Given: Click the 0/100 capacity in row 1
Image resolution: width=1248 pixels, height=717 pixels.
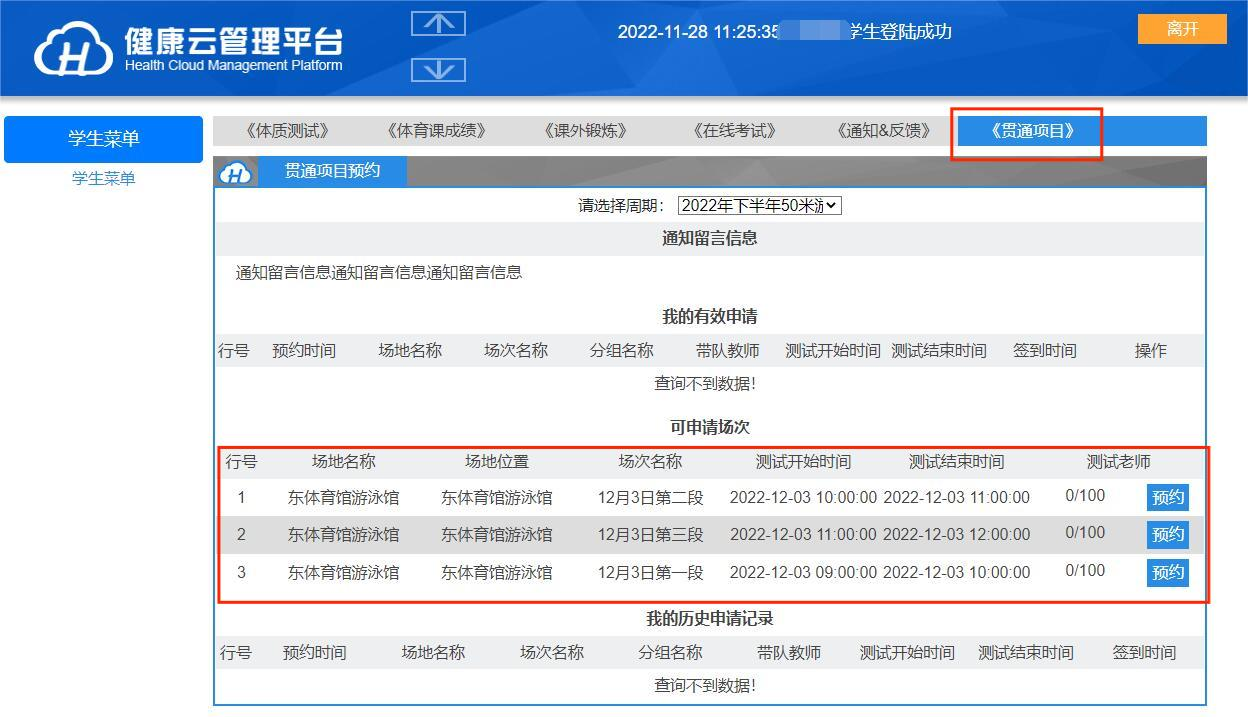Looking at the screenshot, I should click(1085, 495).
